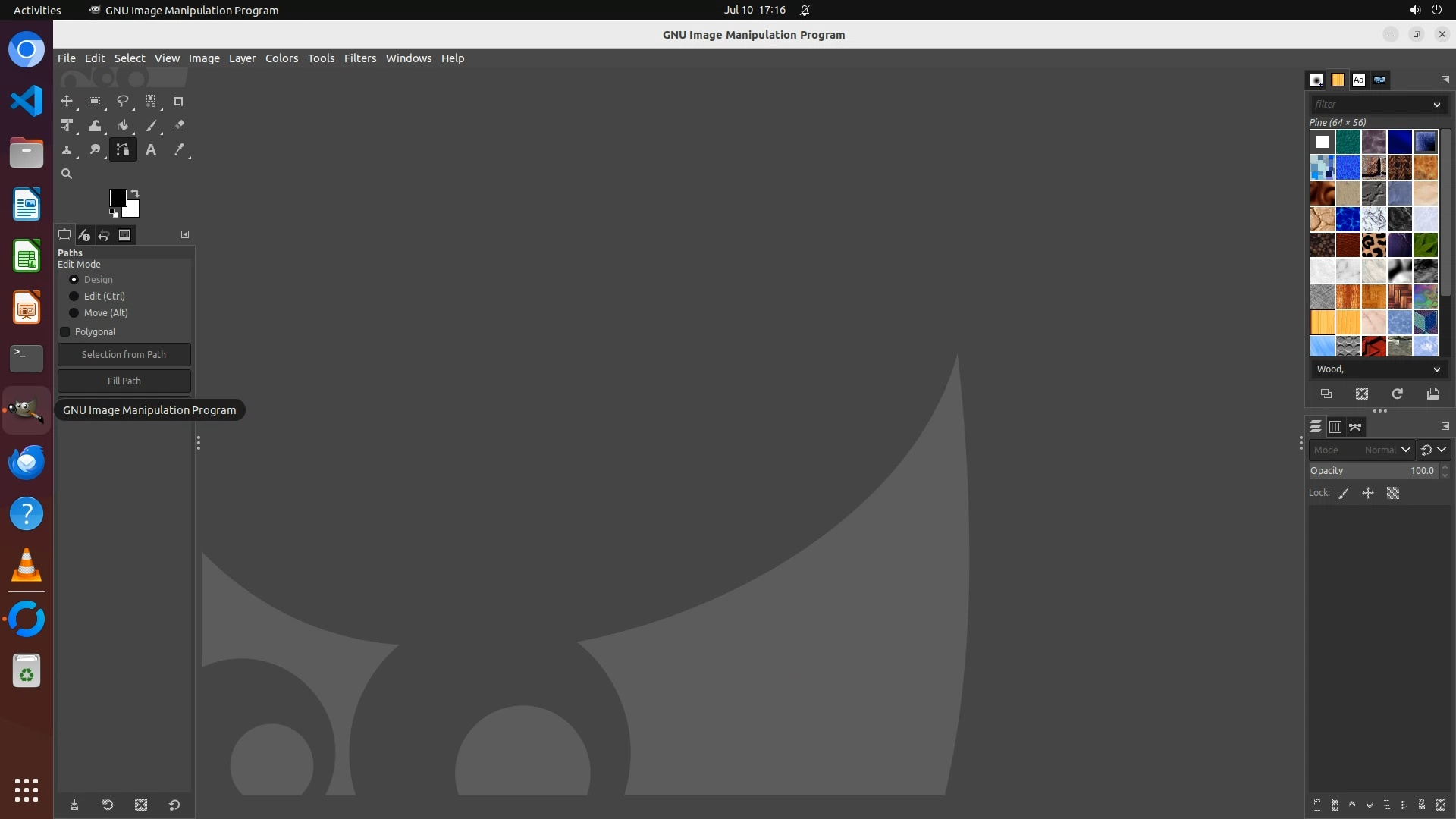The height and width of the screenshot is (819, 1456).
Task: Open the Filters menu
Action: point(359,58)
